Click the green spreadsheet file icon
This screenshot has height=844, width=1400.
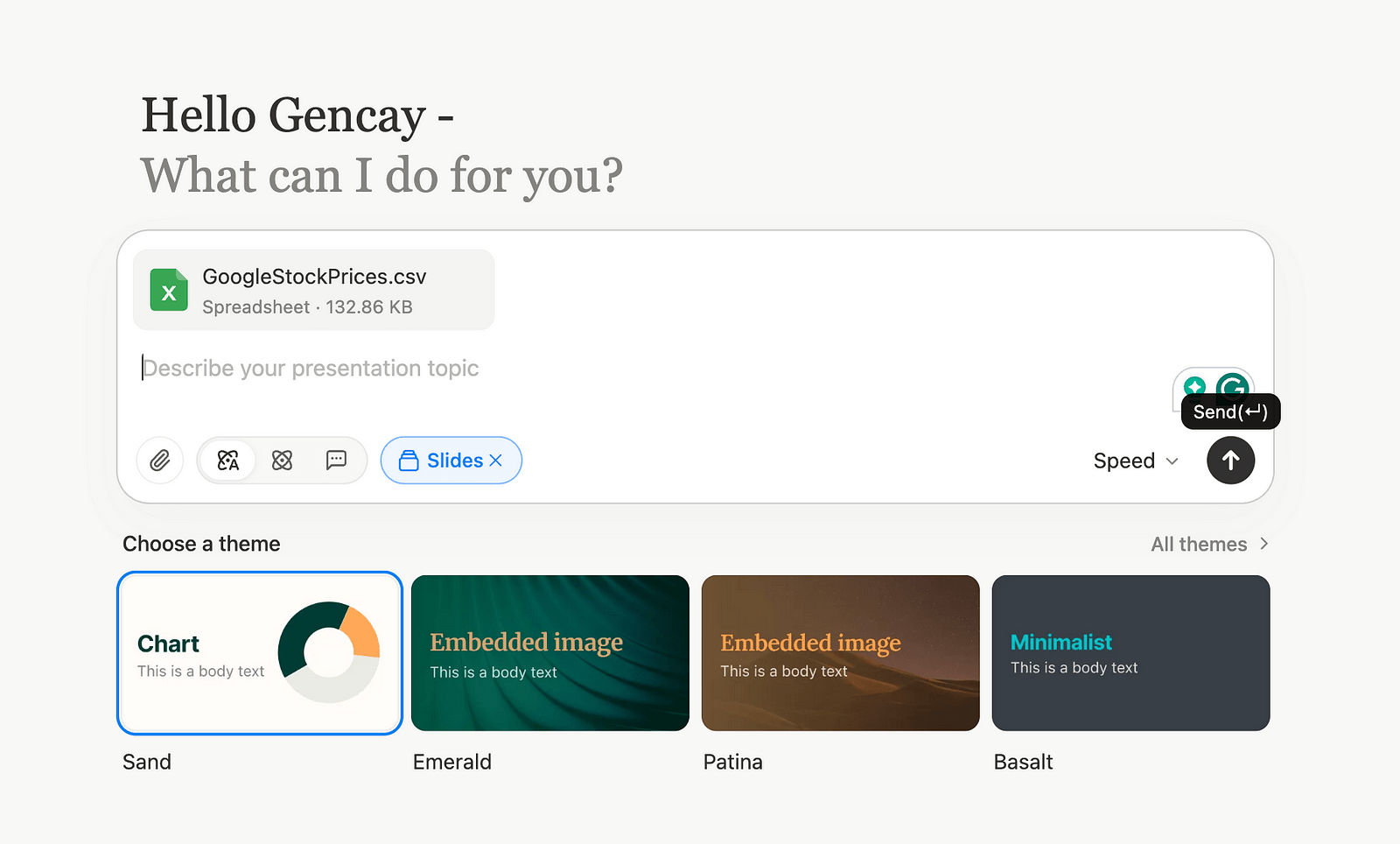tap(169, 290)
